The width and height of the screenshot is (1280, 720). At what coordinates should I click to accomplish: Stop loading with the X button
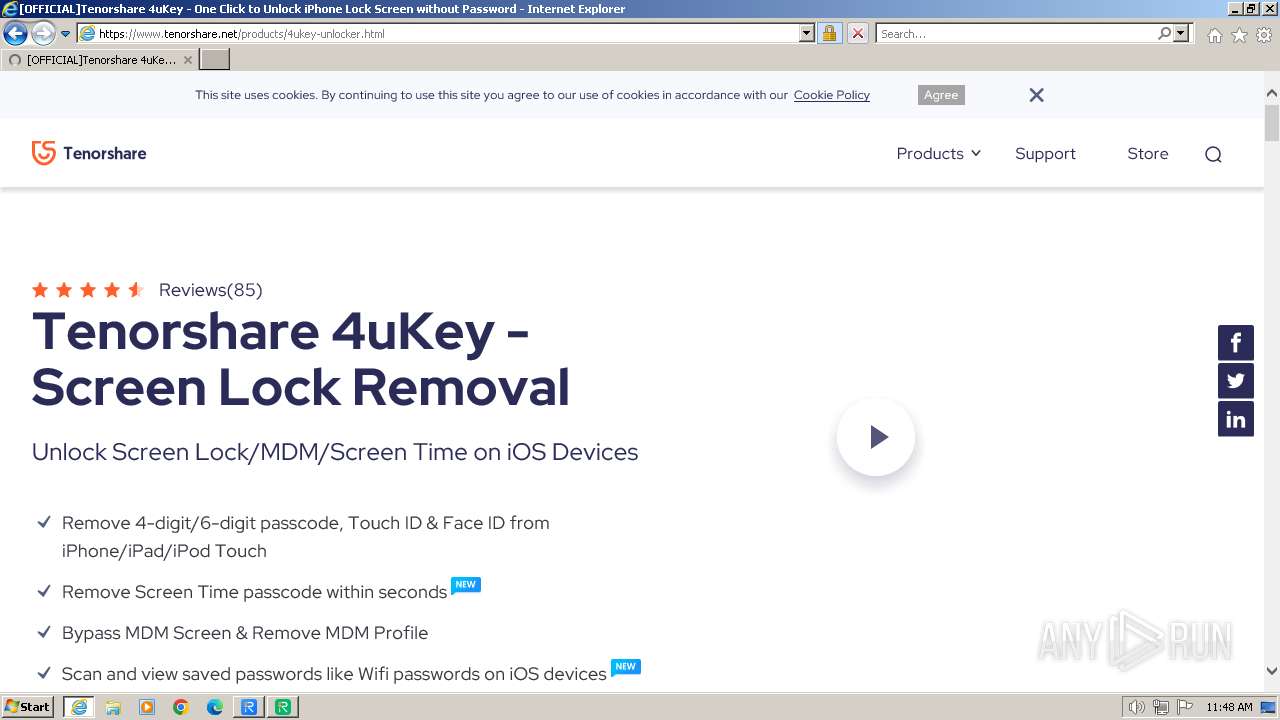pyautogui.click(x=857, y=33)
